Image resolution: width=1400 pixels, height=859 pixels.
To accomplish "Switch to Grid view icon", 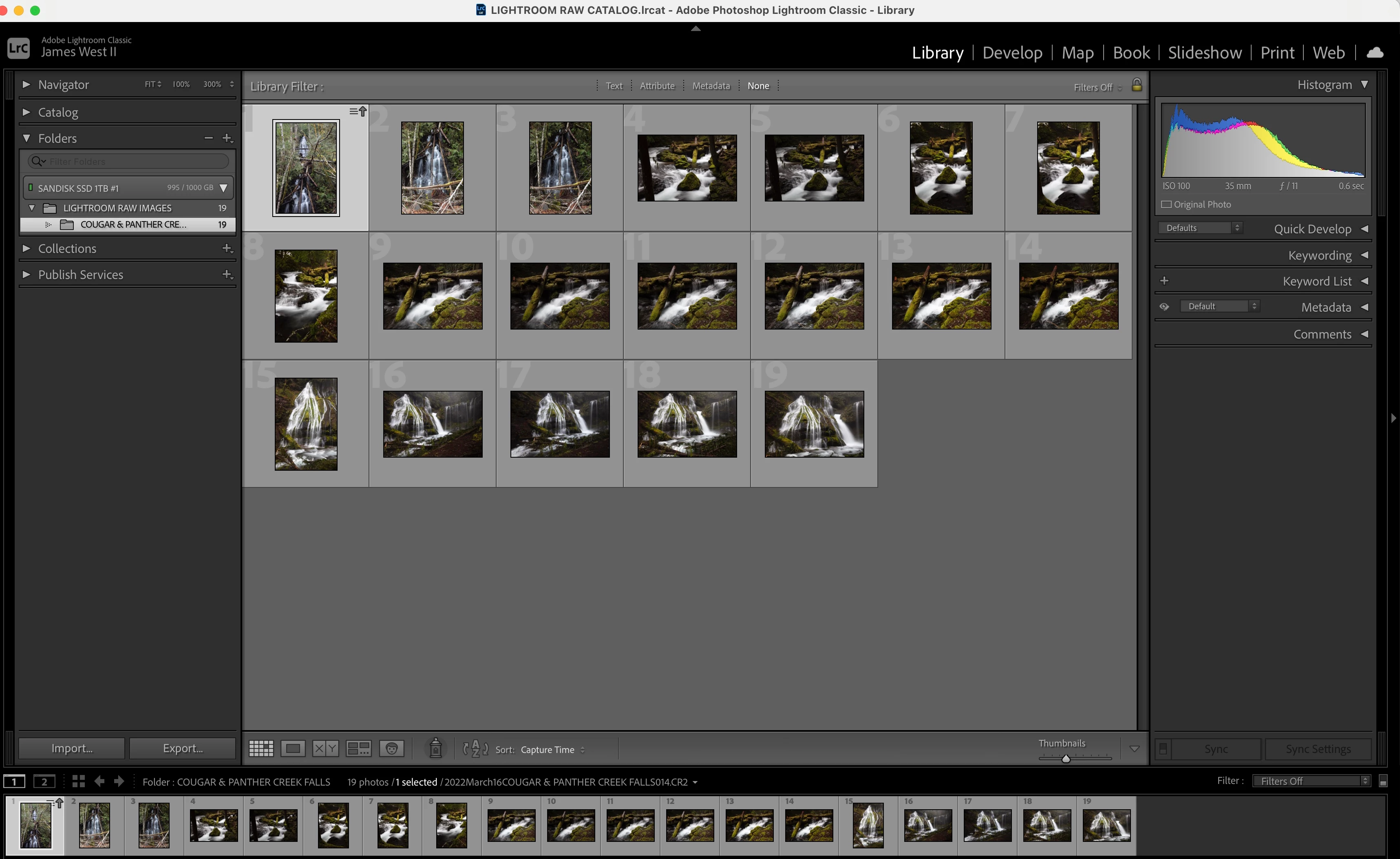I will (x=261, y=749).
